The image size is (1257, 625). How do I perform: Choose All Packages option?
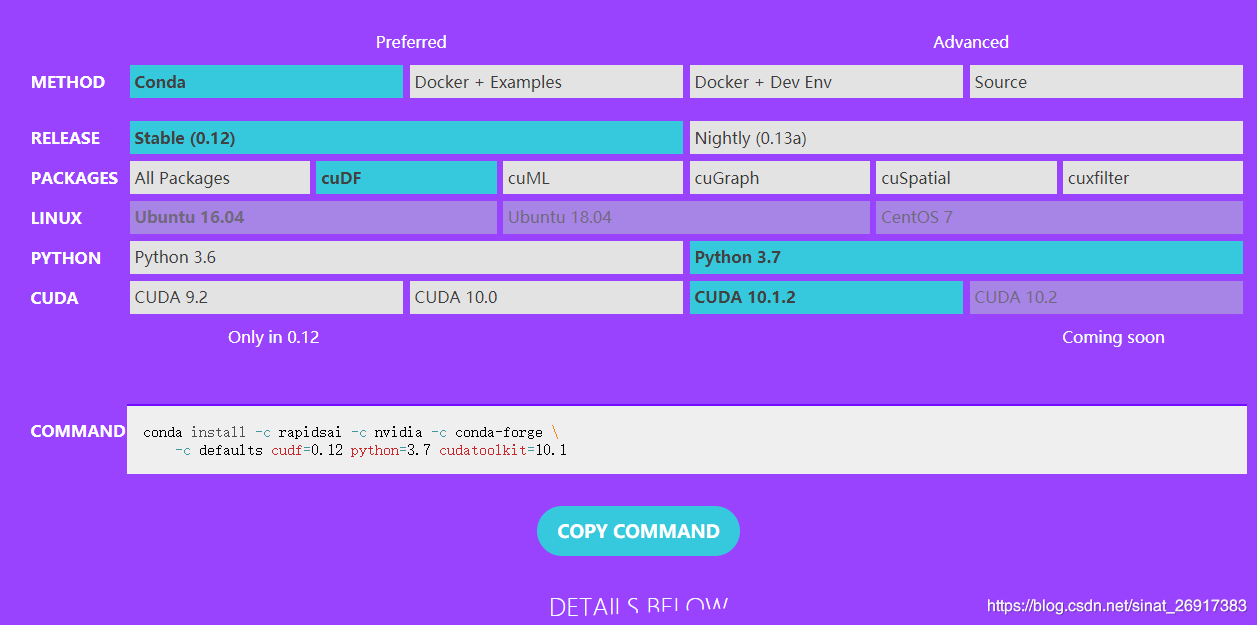pos(219,177)
